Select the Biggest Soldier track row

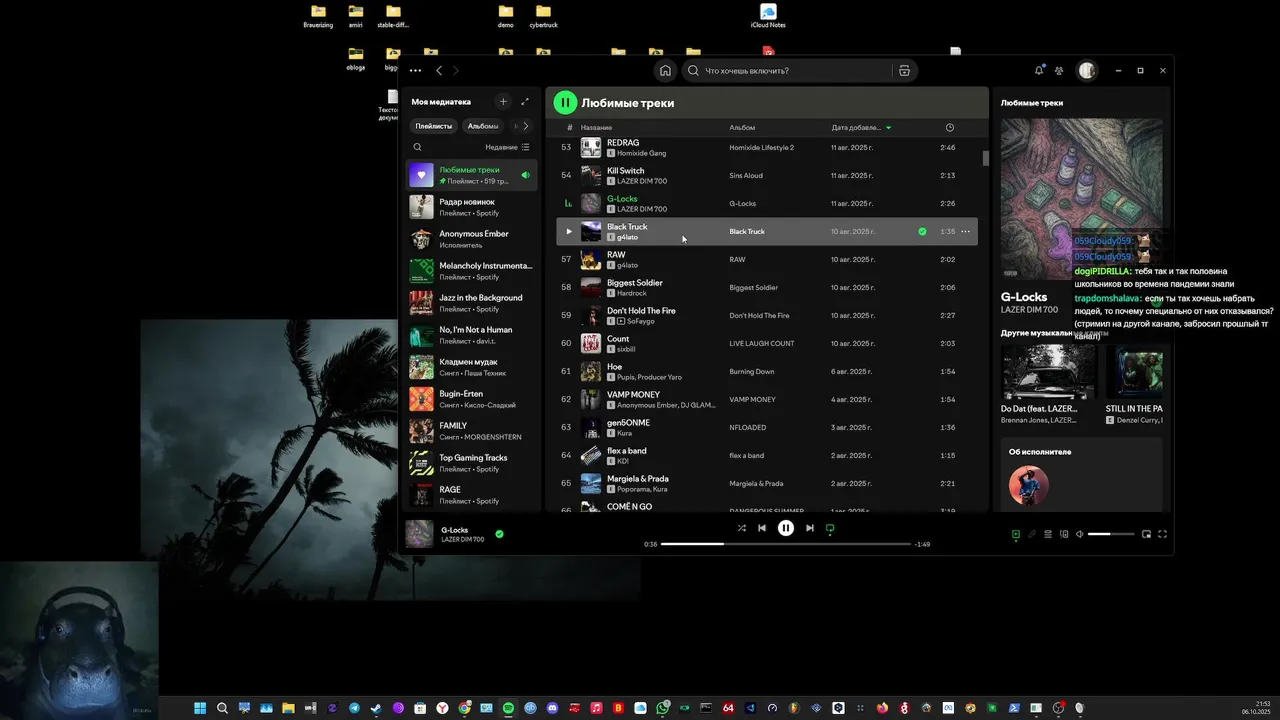click(767, 287)
